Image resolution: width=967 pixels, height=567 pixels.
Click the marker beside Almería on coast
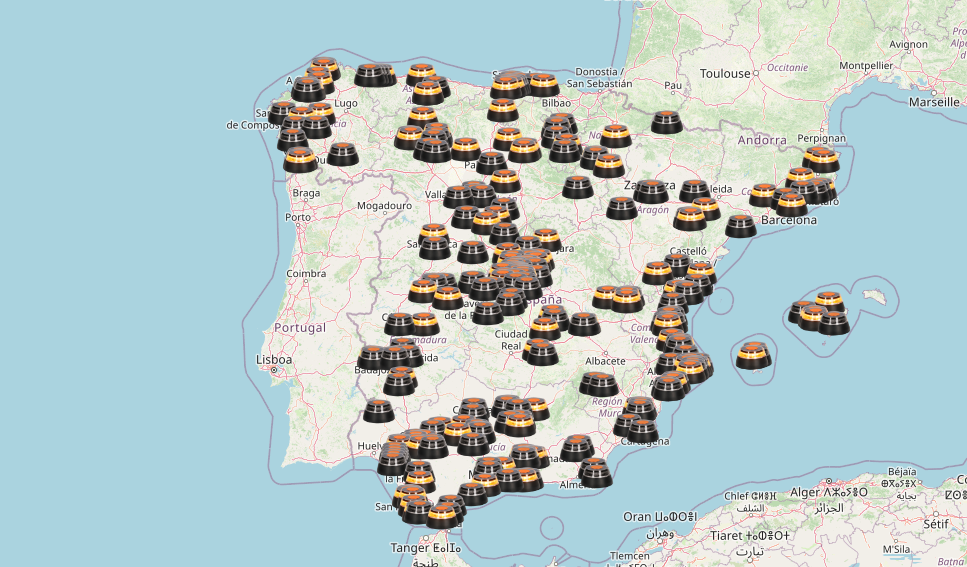596,475
